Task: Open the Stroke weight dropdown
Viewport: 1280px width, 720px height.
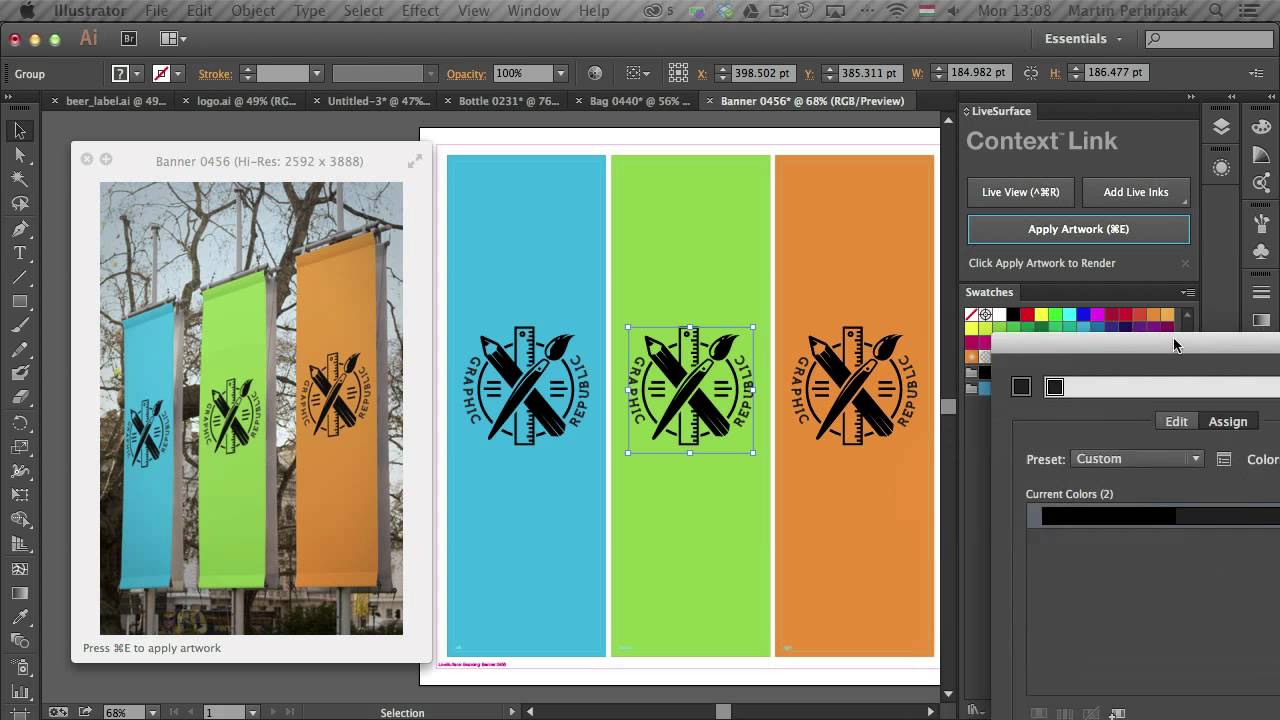Action: click(316, 74)
